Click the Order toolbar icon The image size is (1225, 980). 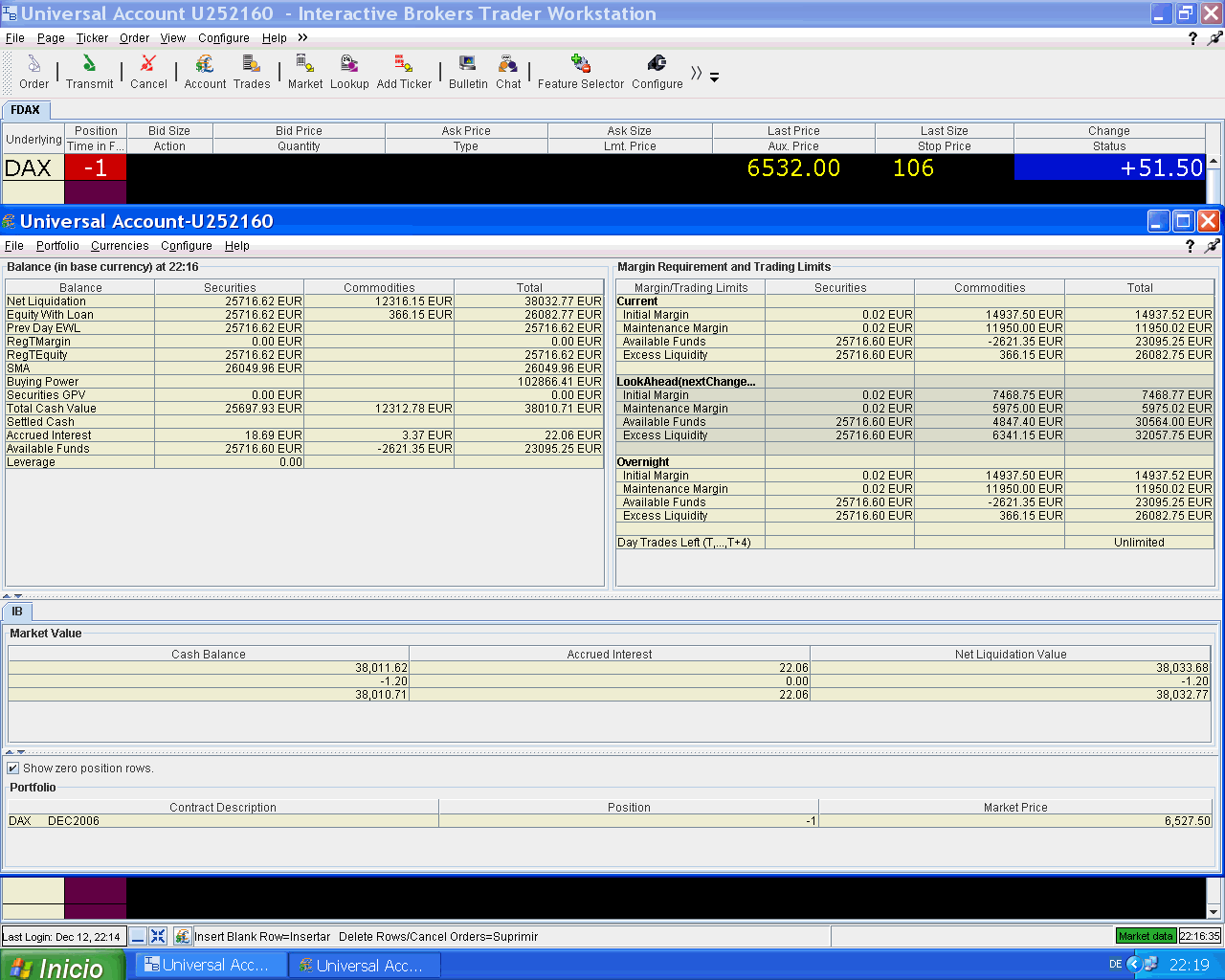tap(33, 72)
